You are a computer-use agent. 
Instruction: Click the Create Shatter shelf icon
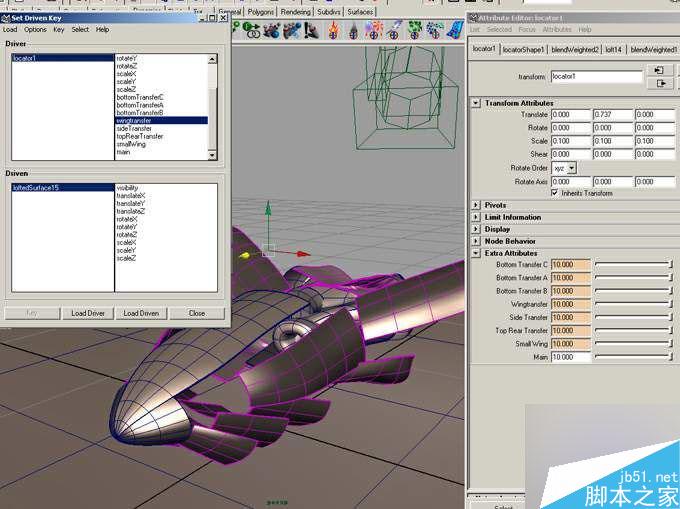[x=414, y=31]
